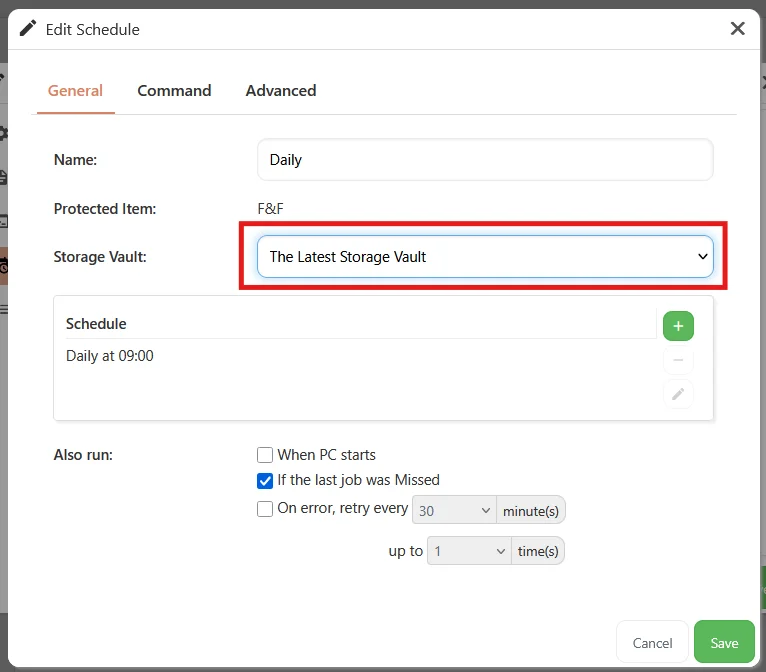Uncheck If the last job was Missed
The image size is (766, 672).
265,481
